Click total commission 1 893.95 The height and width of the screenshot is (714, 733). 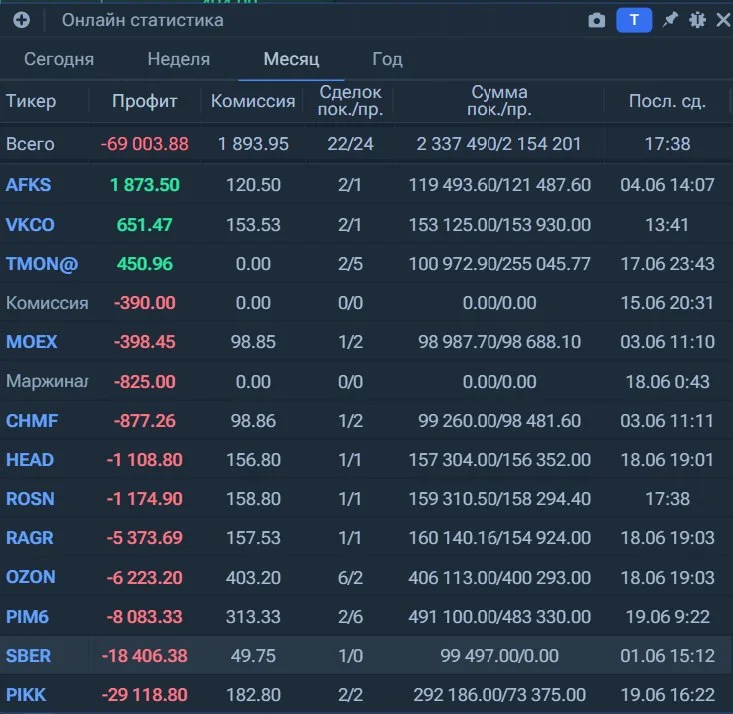point(253,144)
